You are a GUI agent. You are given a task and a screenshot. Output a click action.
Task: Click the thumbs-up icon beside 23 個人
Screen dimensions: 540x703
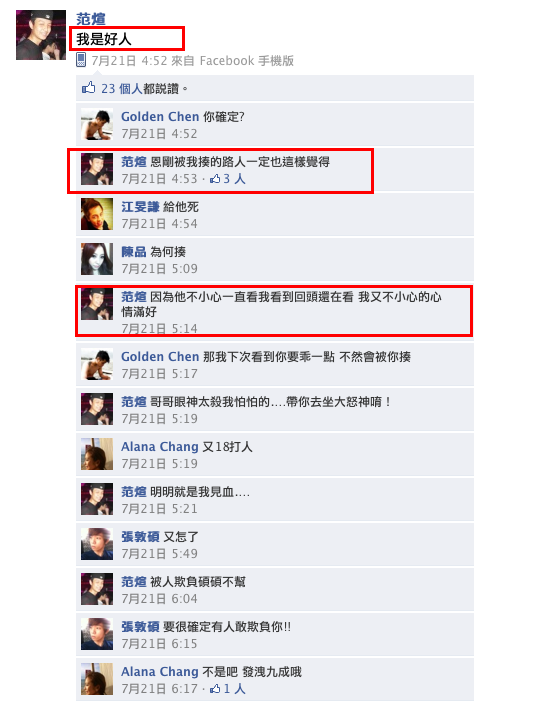(x=88, y=87)
